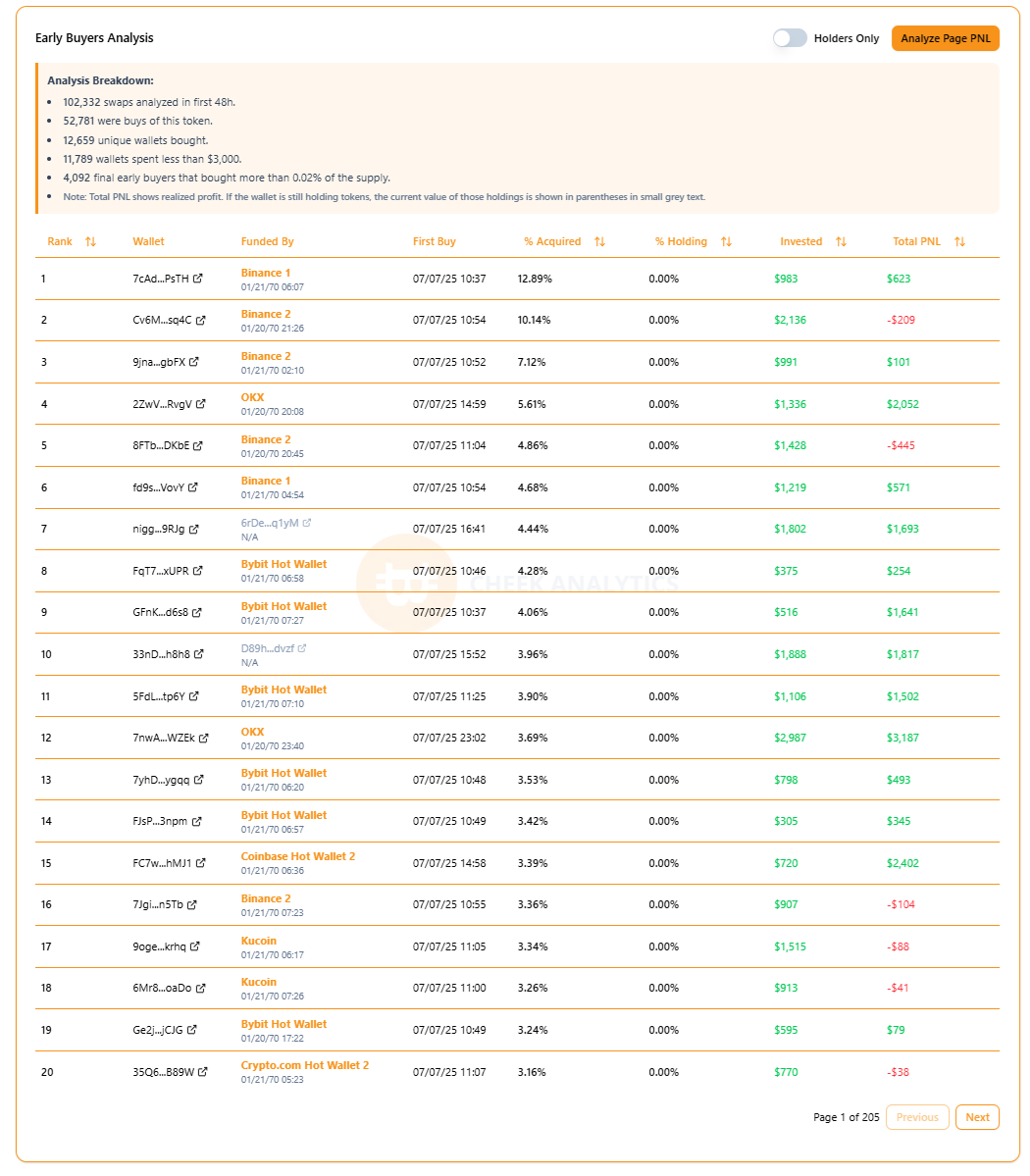This screenshot has height=1176, width=1030.
Task: Open external link for wallet 2ZwV...RvgV
Action: [201, 403]
